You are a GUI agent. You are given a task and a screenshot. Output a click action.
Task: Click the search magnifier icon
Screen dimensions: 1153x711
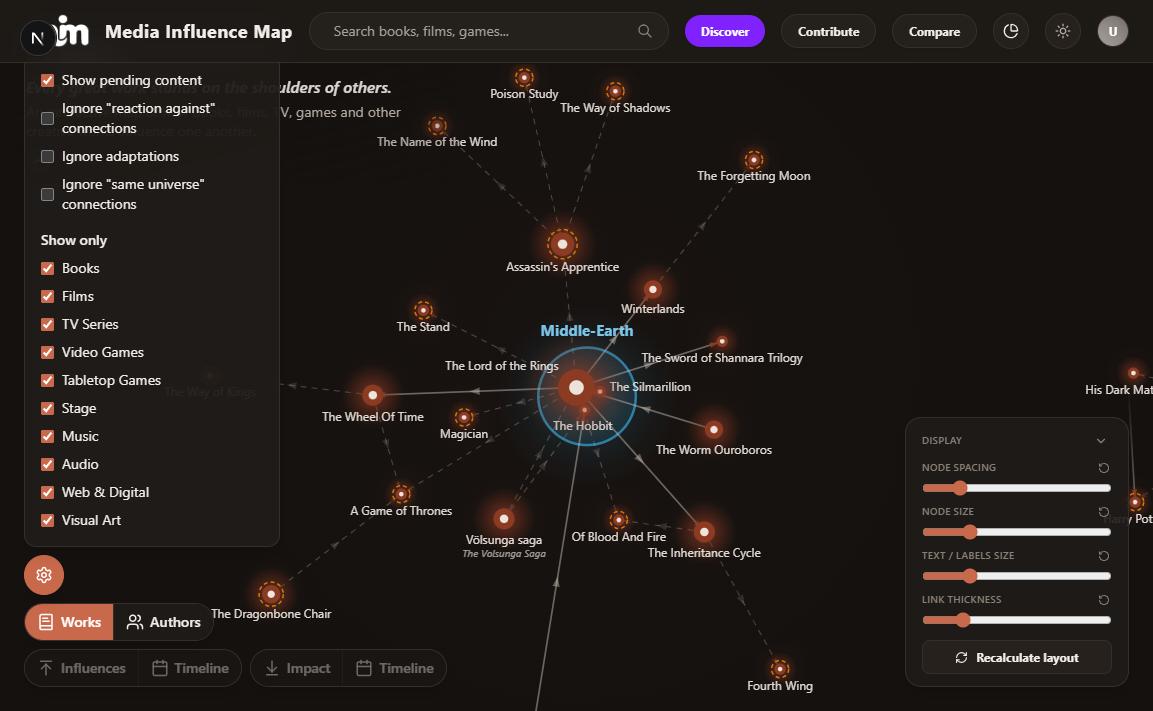click(645, 31)
